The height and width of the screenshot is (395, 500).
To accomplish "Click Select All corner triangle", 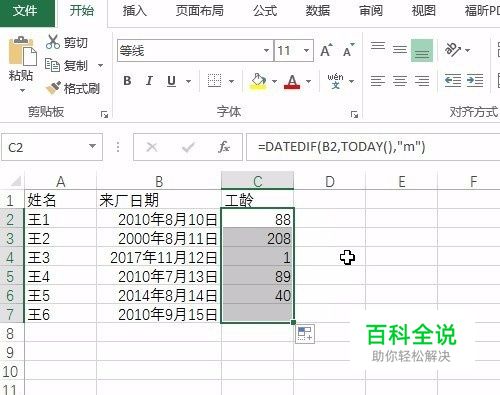I will pyautogui.click(x=16, y=181).
